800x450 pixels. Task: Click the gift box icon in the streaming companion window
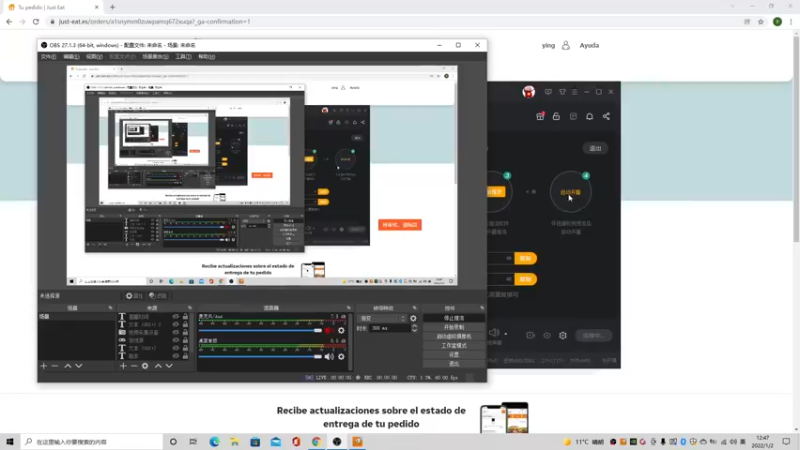[x=540, y=116]
